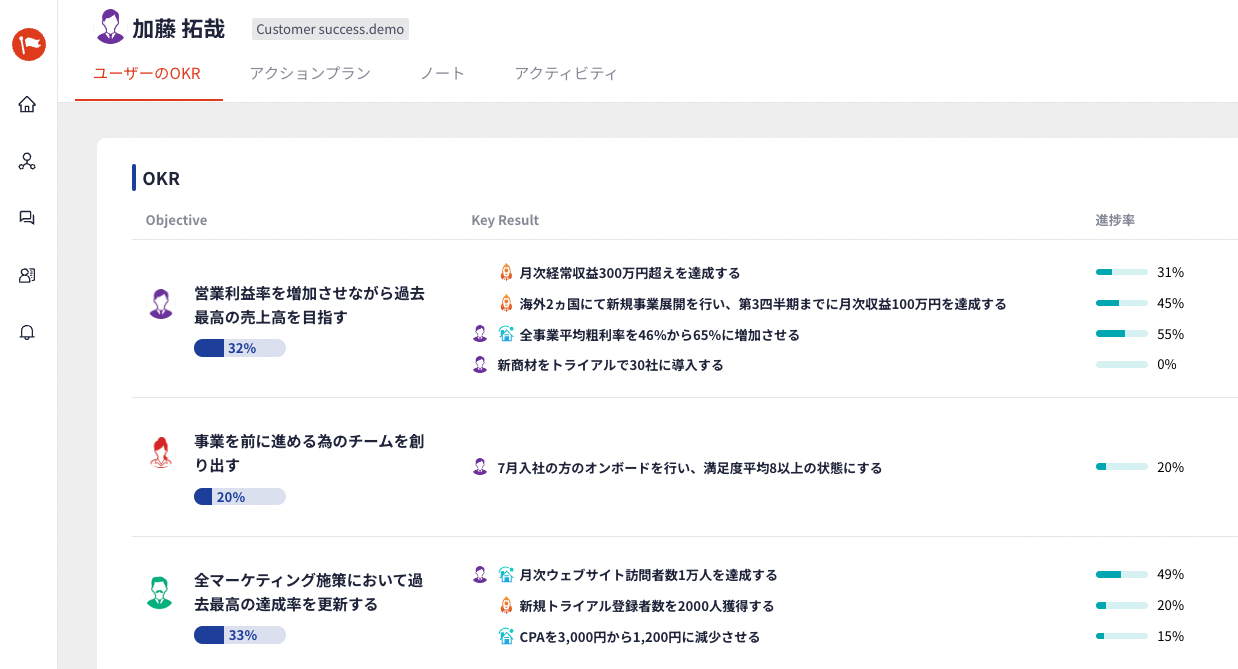
Task: Open the chat messages sidebar icon
Action: tap(28, 218)
